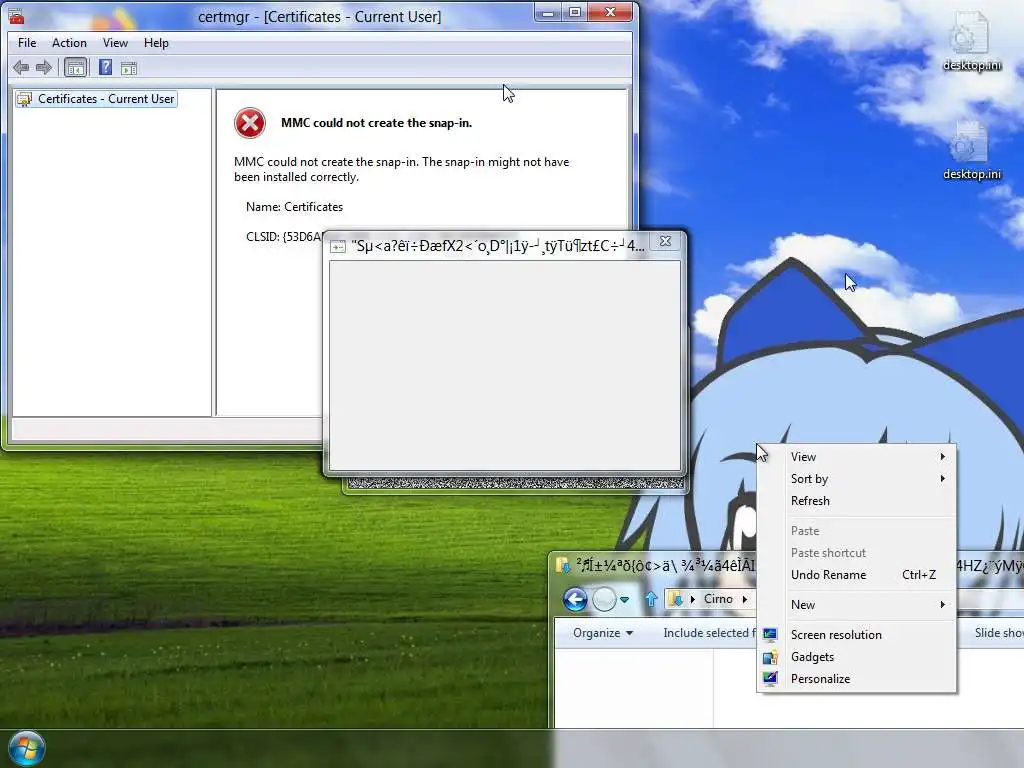This screenshot has height=768, width=1024.
Task: Select the second desktop.ini desktop icon
Action: click(x=971, y=150)
